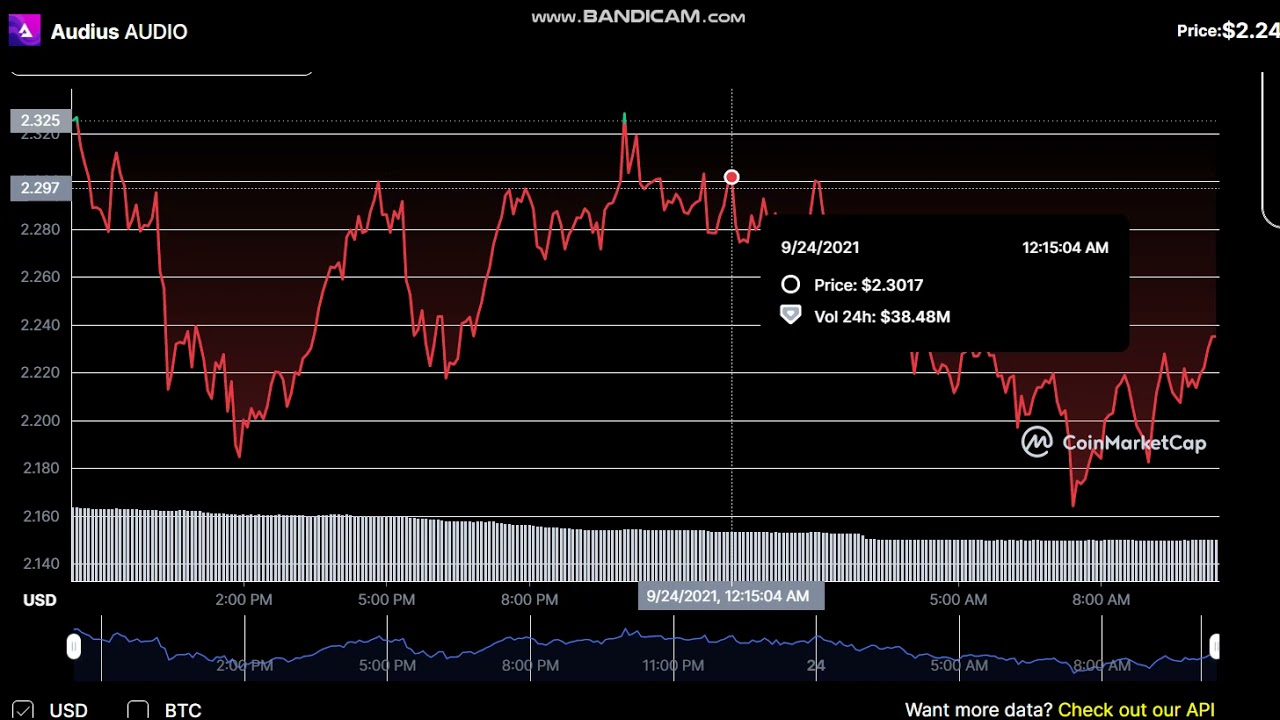Viewport: 1280px width, 720px height.
Task: Click the 2.297 price axis label
Action: [x=40, y=188]
